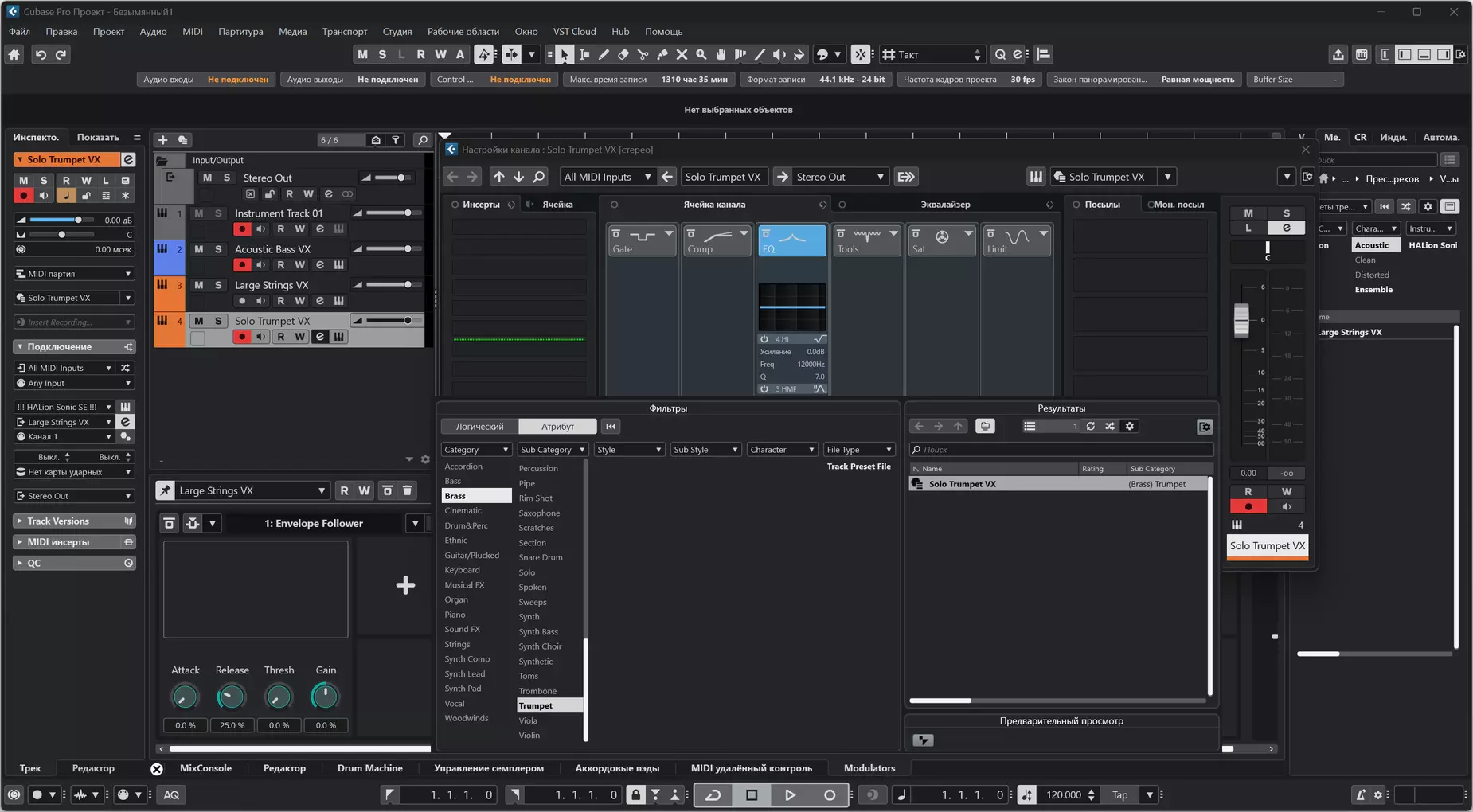Open the File Type filter dropdown
Screen dimensions: 1473x812
pos(859,450)
